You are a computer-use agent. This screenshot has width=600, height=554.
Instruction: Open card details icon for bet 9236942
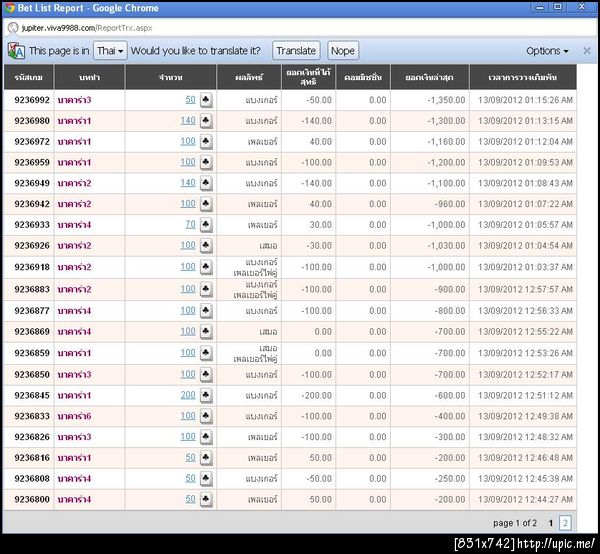[x=206, y=204]
